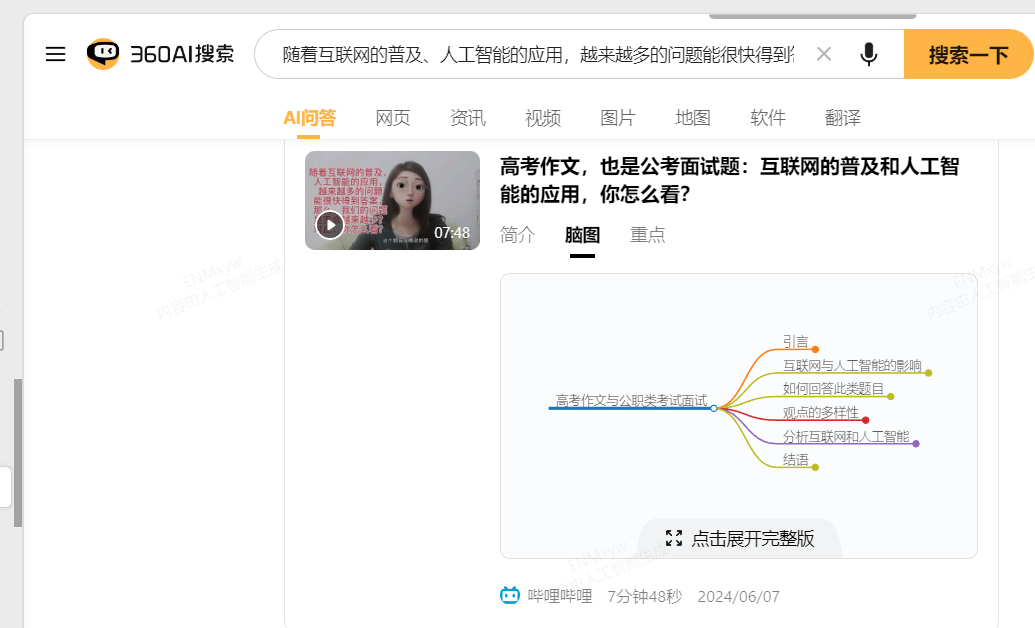Select the 翻译 tab
The width and height of the screenshot is (1035, 628).
pyautogui.click(x=843, y=118)
